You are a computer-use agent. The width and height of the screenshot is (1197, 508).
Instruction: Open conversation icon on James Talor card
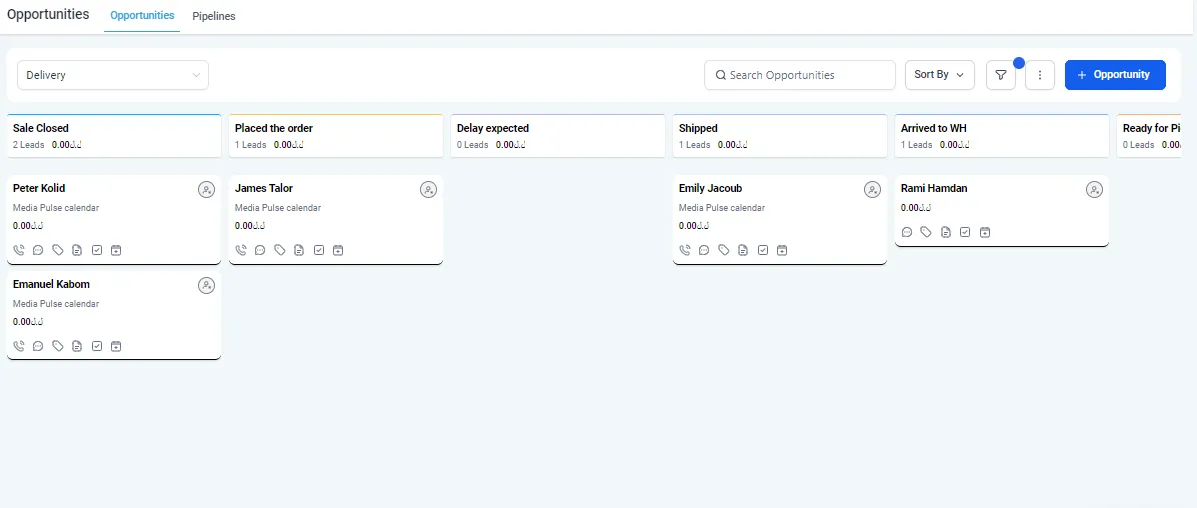point(260,250)
